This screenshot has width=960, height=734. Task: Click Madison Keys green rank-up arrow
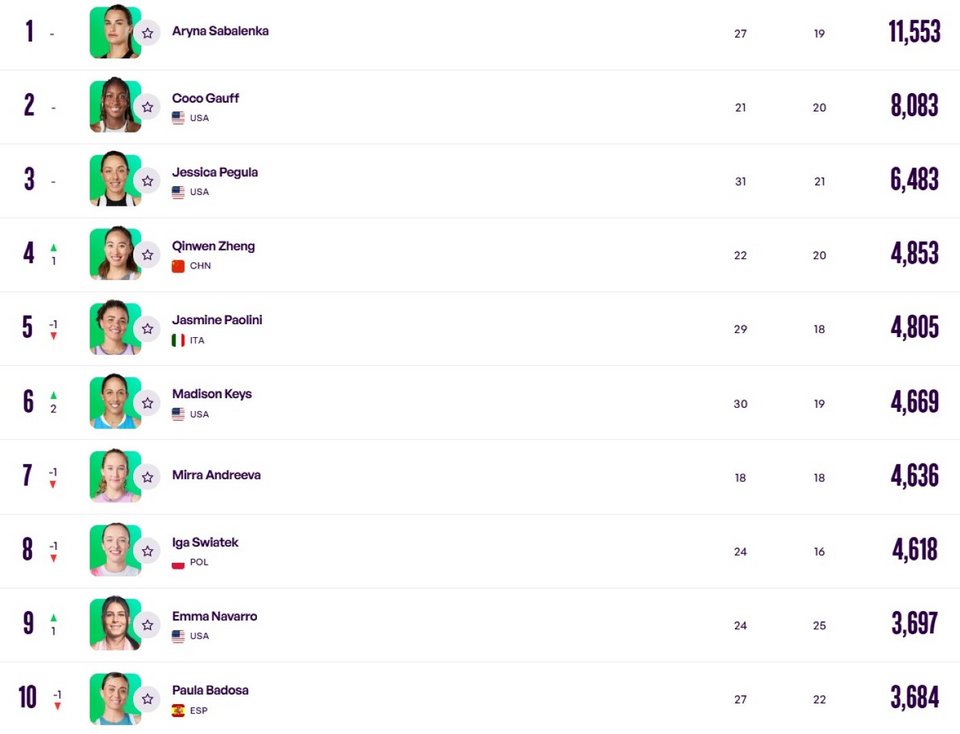(53, 395)
